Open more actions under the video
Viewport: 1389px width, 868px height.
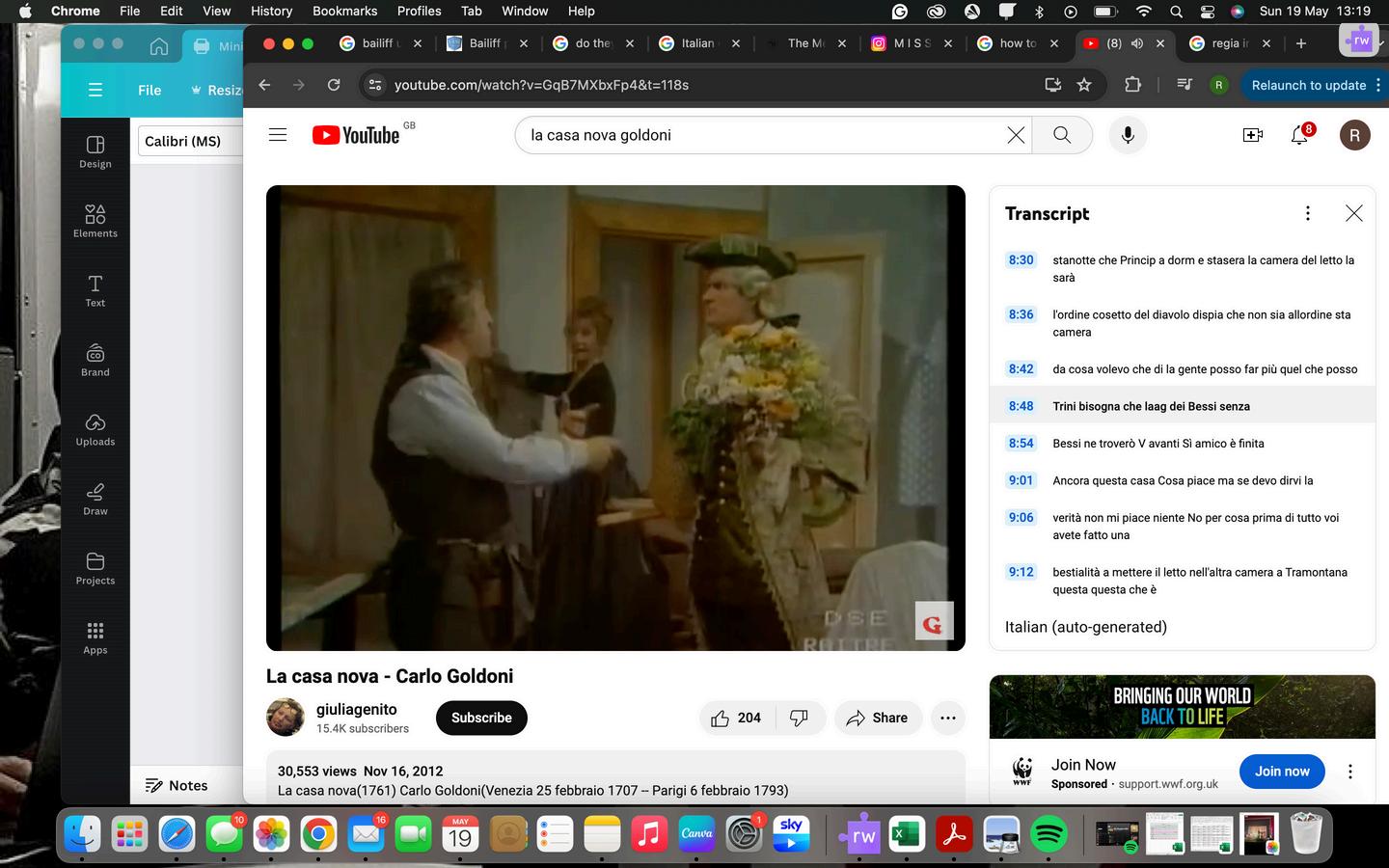(948, 718)
